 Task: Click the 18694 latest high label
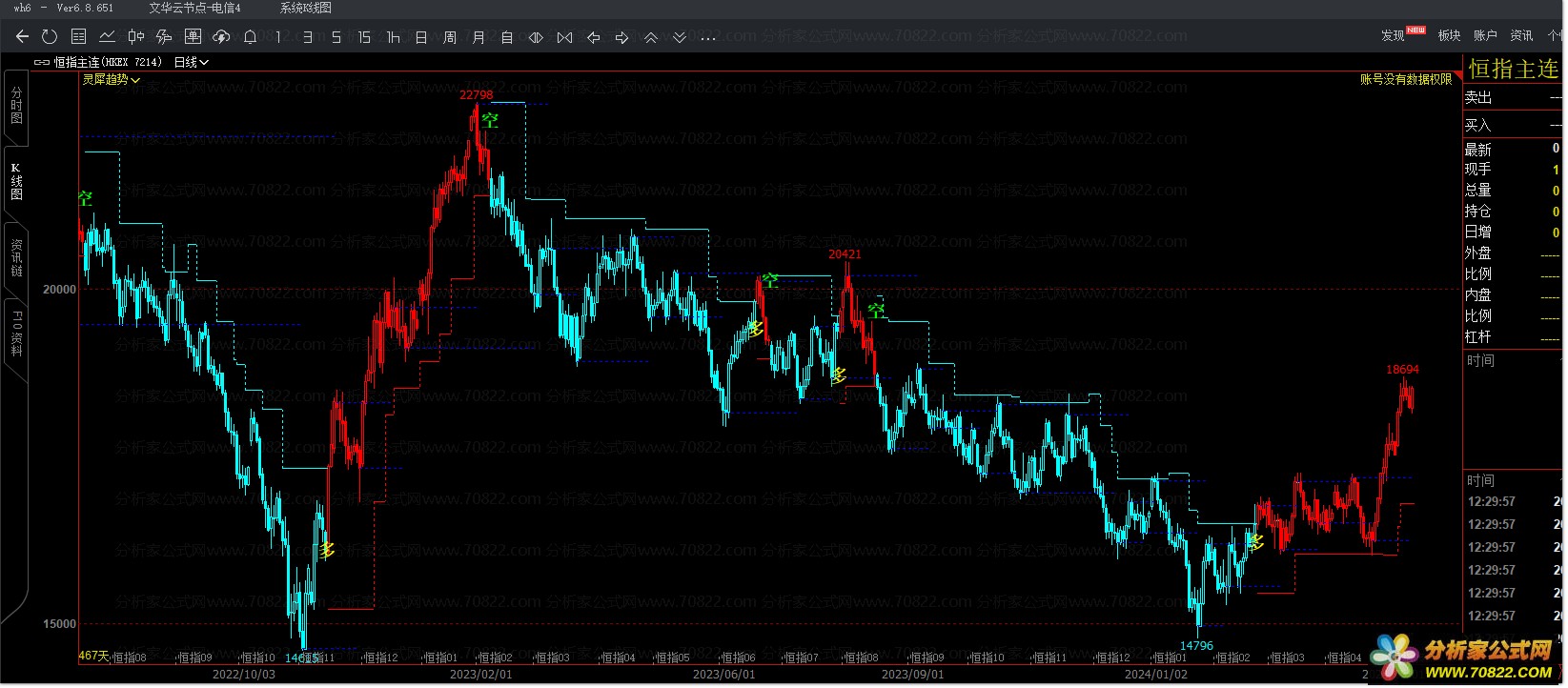[1402, 370]
